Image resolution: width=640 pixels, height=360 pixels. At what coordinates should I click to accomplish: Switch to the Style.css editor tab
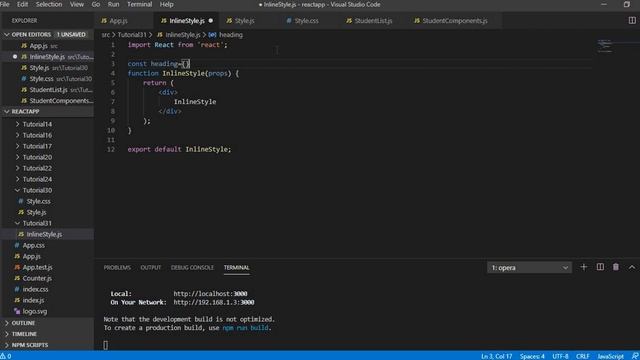click(307, 20)
